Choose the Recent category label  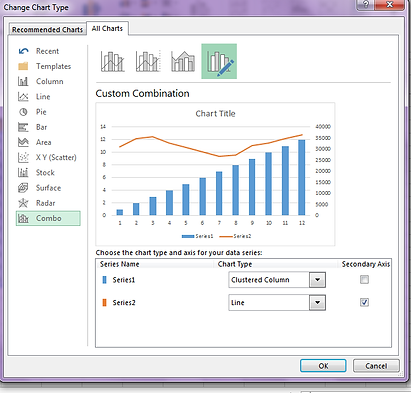[x=47, y=51]
